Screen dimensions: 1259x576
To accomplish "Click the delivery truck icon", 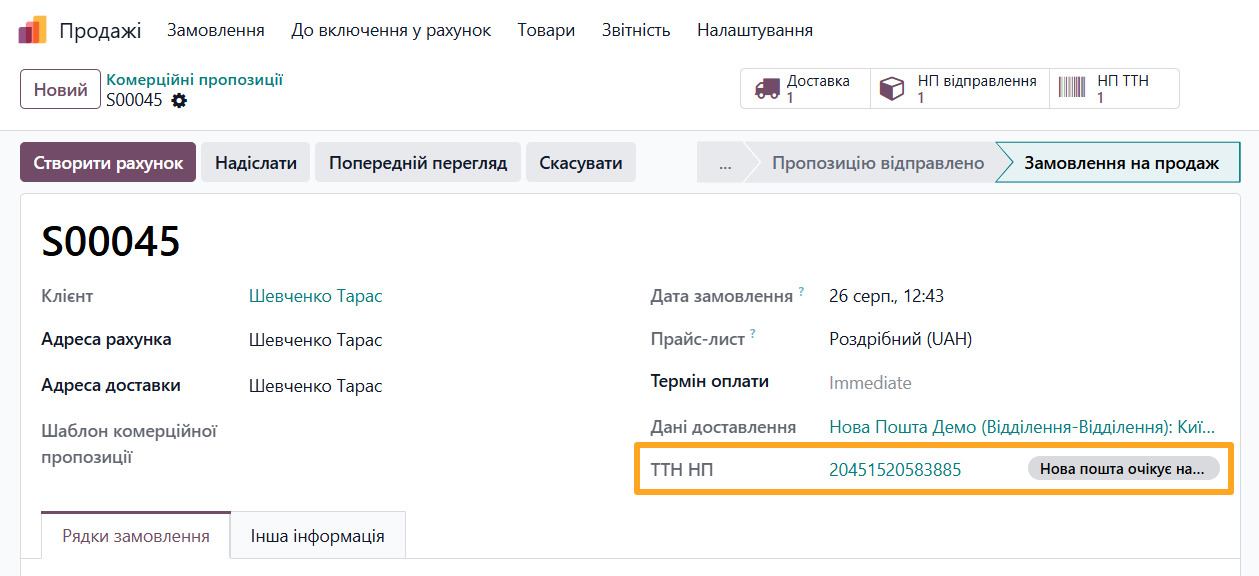I will coord(767,89).
